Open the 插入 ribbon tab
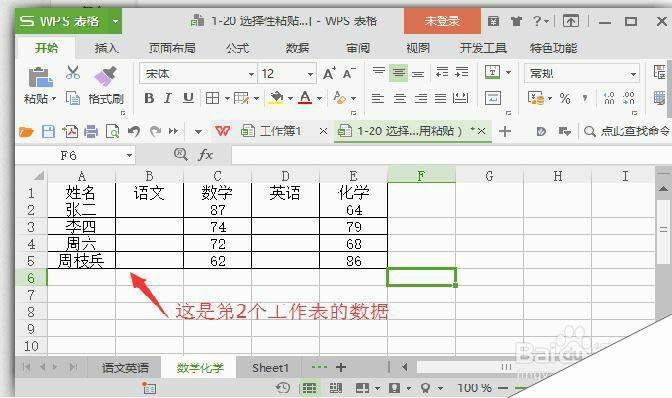The image size is (672, 398). coord(106,48)
